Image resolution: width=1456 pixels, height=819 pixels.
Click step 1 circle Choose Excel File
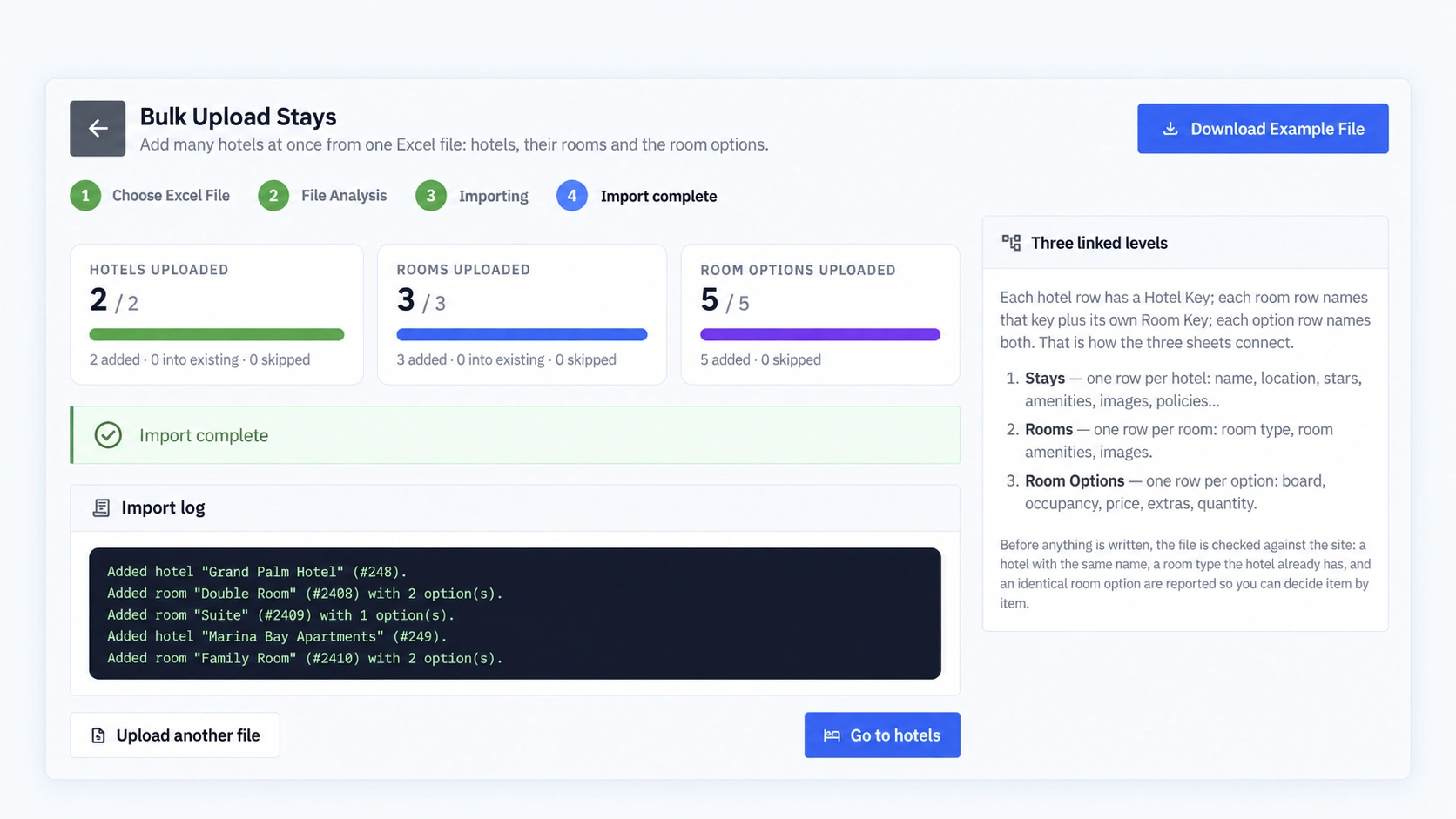point(85,196)
